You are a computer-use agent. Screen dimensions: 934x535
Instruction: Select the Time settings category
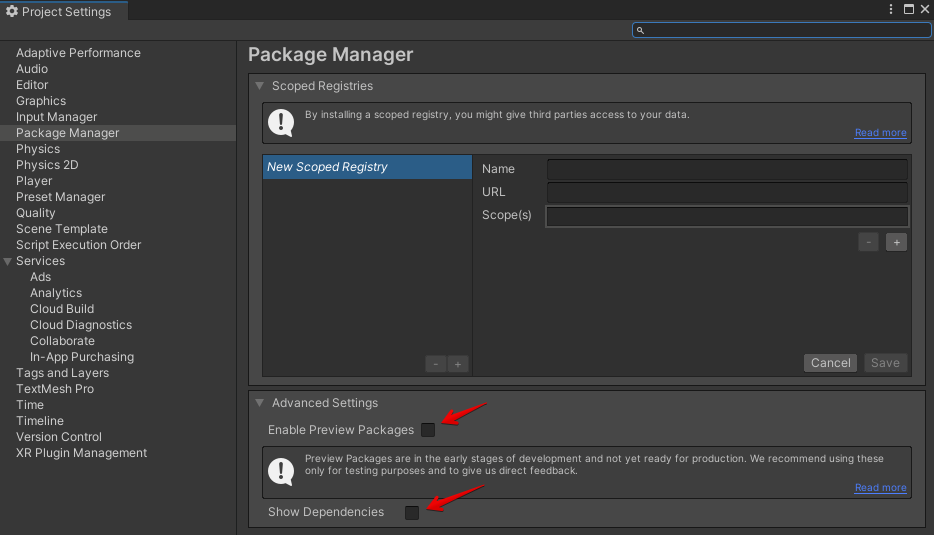(x=30, y=405)
